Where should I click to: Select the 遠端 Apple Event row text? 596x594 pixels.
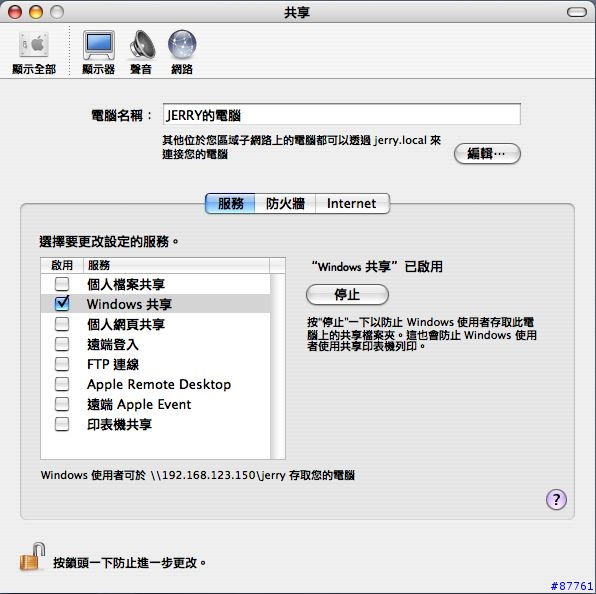click(x=139, y=404)
